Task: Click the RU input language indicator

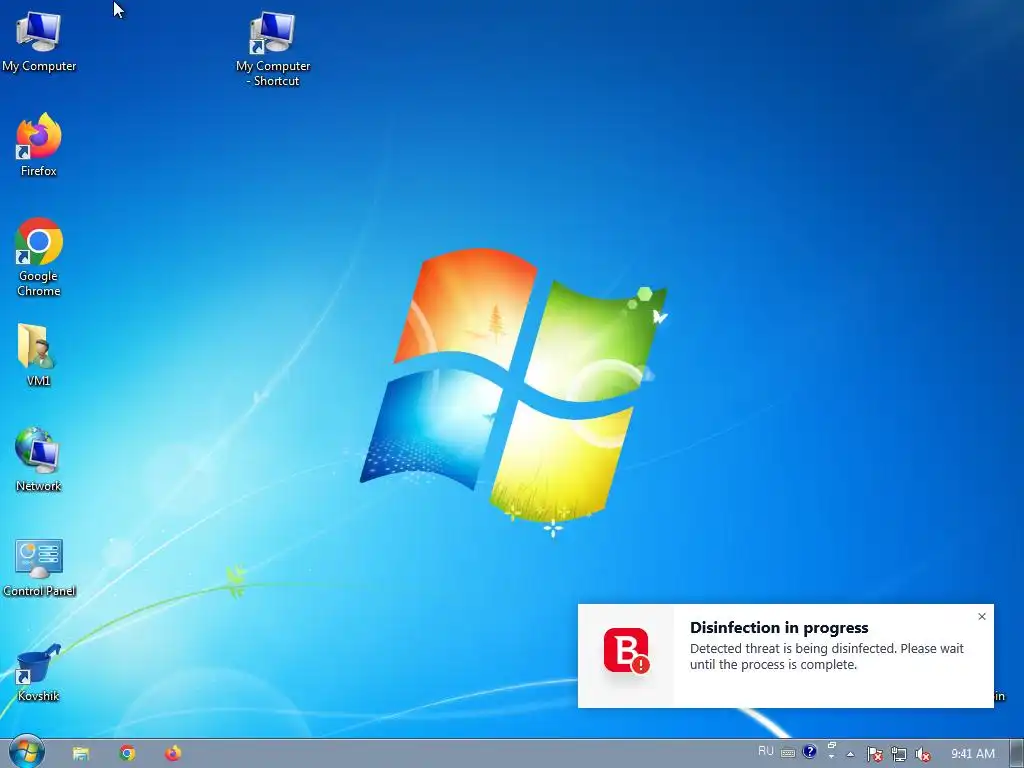Action: point(765,751)
